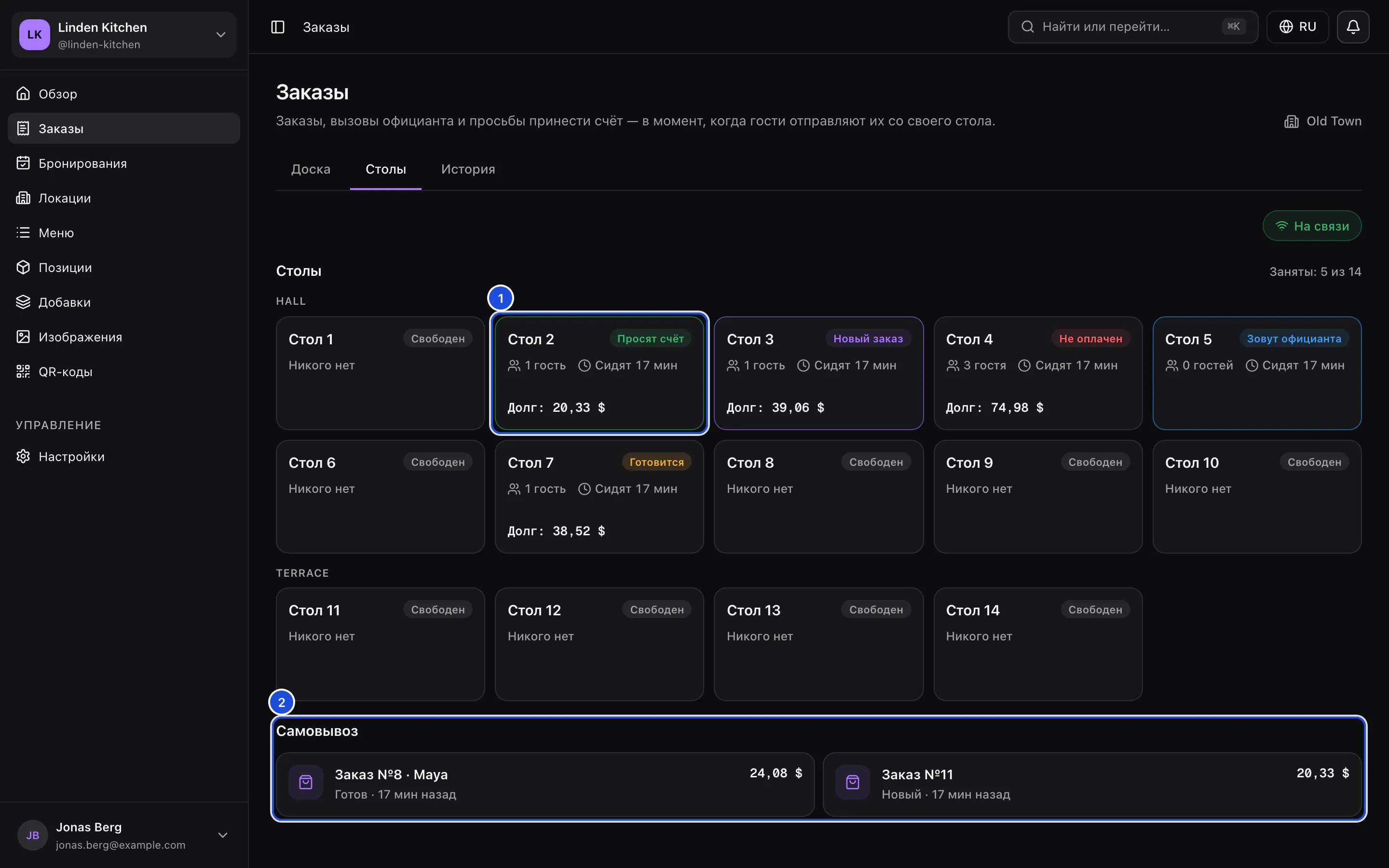Screen dimensions: 1389x868
Task: Open the Стол 7 card
Action: [x=599, y=497]
